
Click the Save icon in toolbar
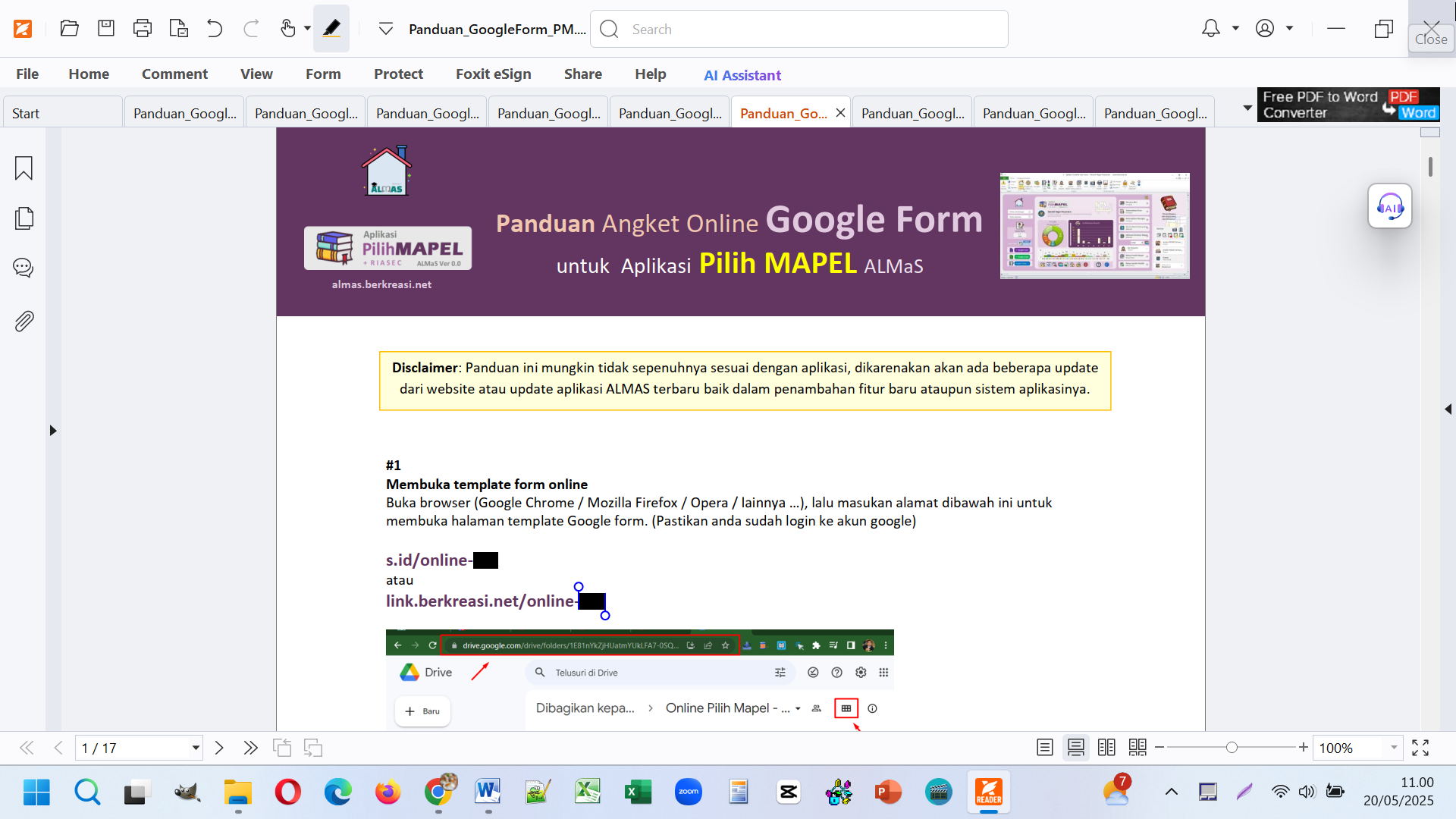click(x=106, y=29)
